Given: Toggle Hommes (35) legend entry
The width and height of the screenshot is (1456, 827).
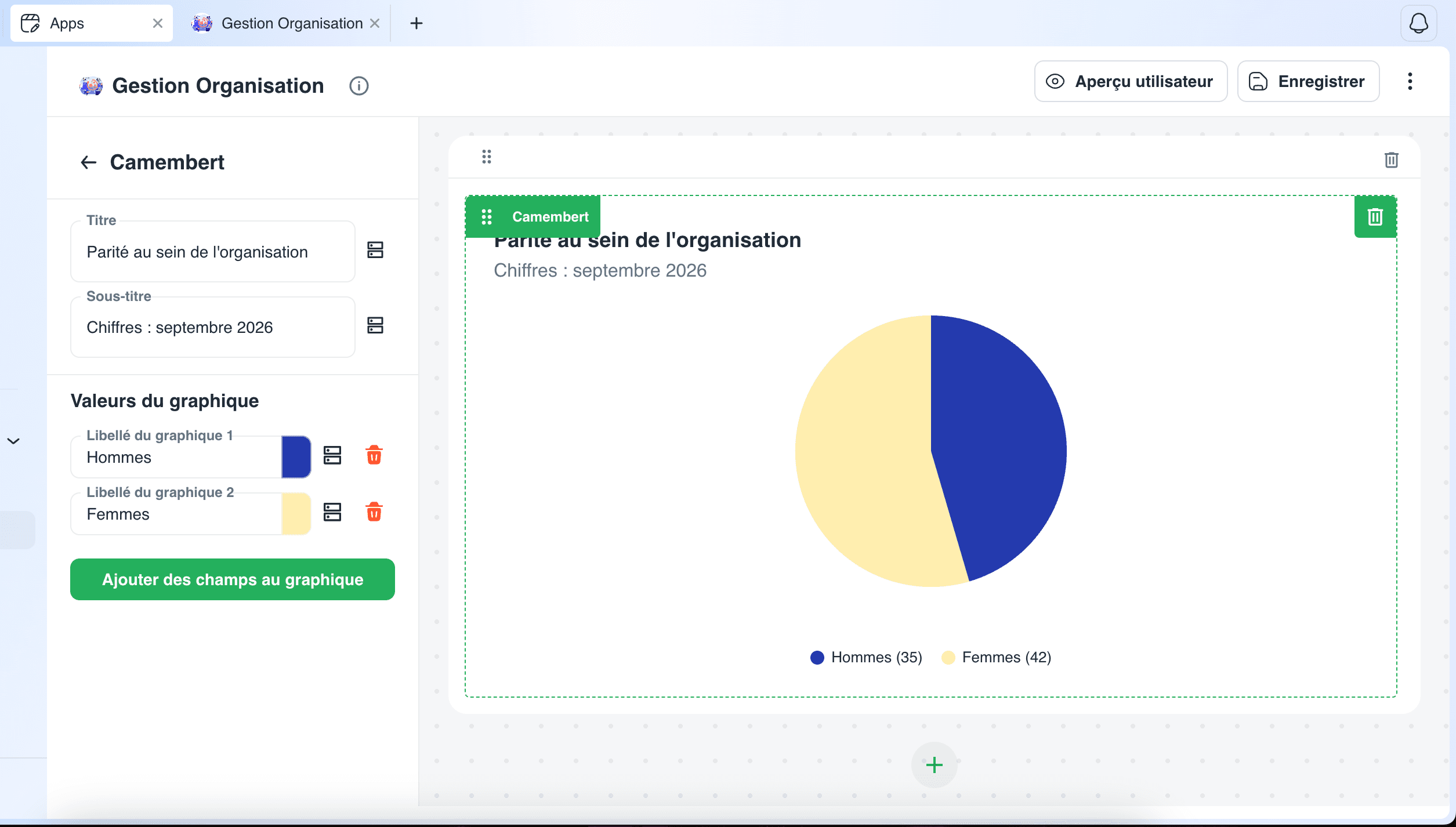Looking at the screenshot, I should [x=866, y=657].
